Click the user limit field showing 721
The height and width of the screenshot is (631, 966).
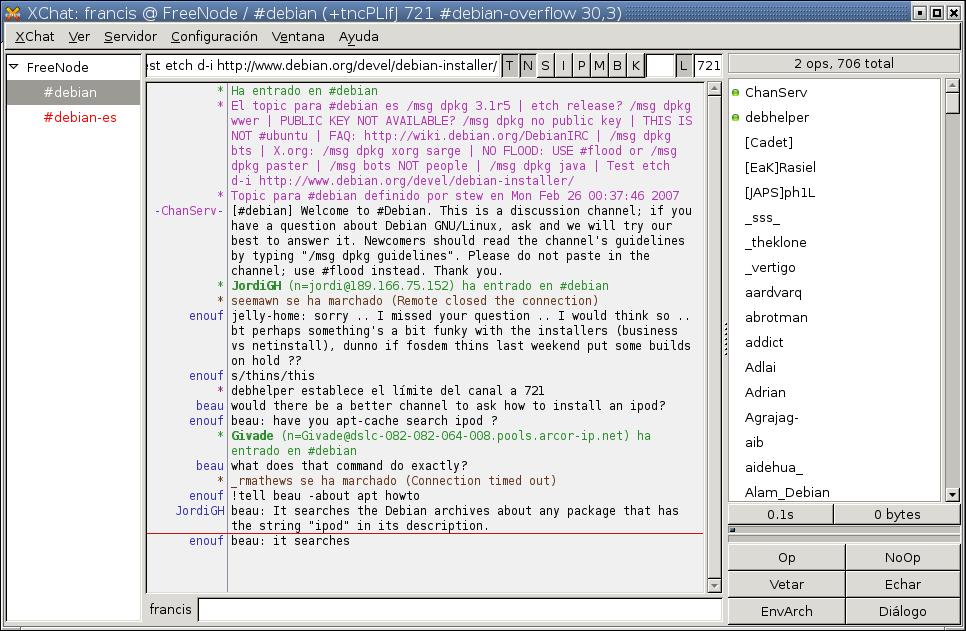click(708, 65)
